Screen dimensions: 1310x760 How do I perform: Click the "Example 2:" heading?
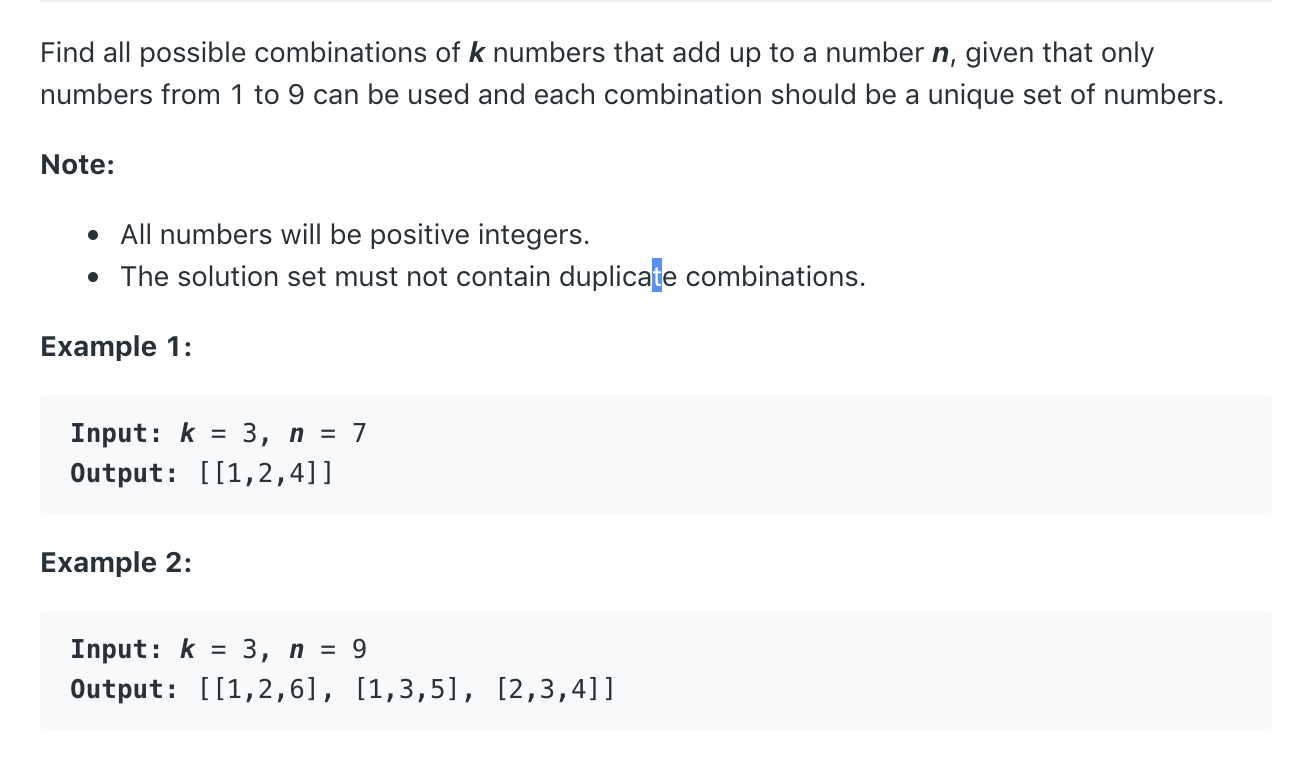(116, 563)
